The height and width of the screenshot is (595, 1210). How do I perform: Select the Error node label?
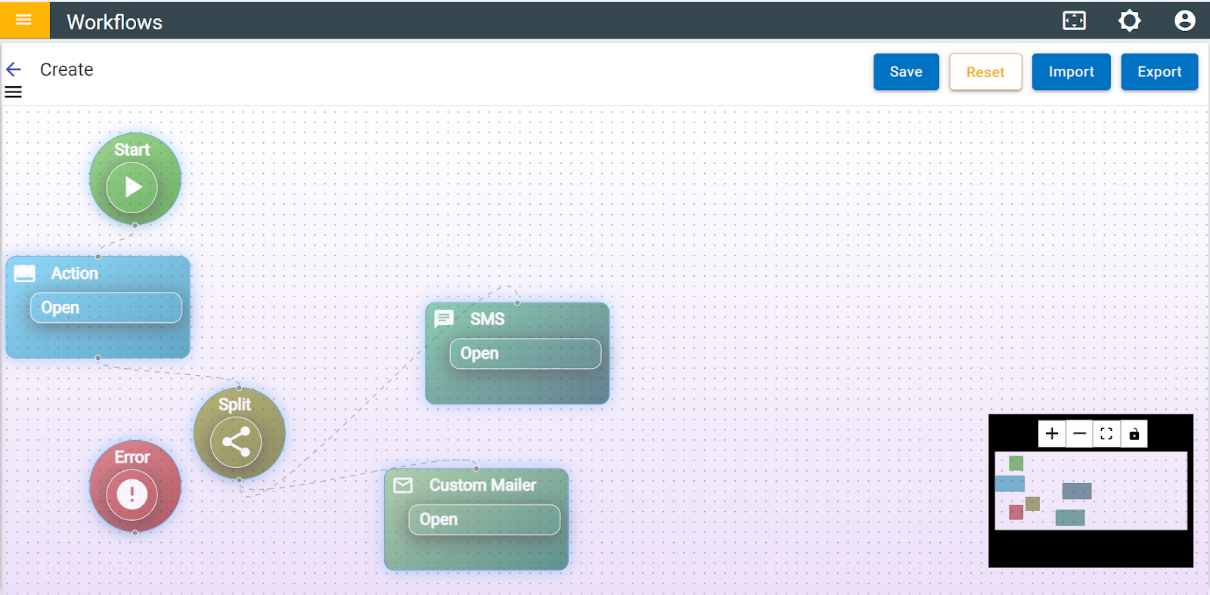click(x=132, y=457)
